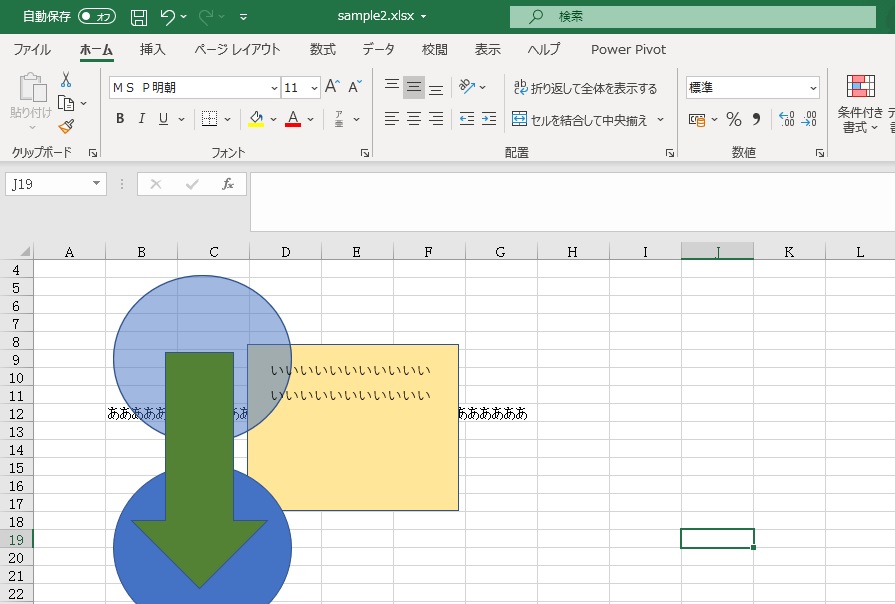This screenshot has width=895, height=604.
Task: Open the Name Box dropdown arrow
Action: pos(96,184)
